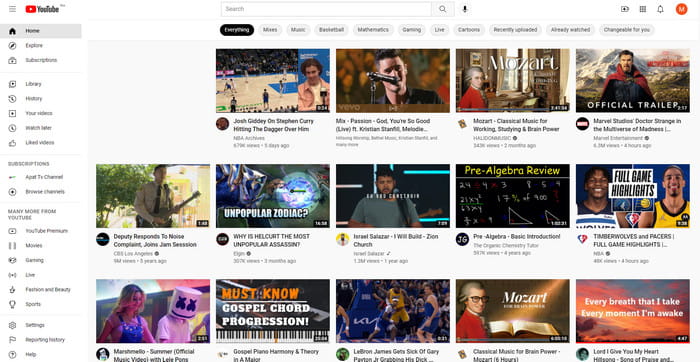Select the Music filter chip

click(298, 30)
